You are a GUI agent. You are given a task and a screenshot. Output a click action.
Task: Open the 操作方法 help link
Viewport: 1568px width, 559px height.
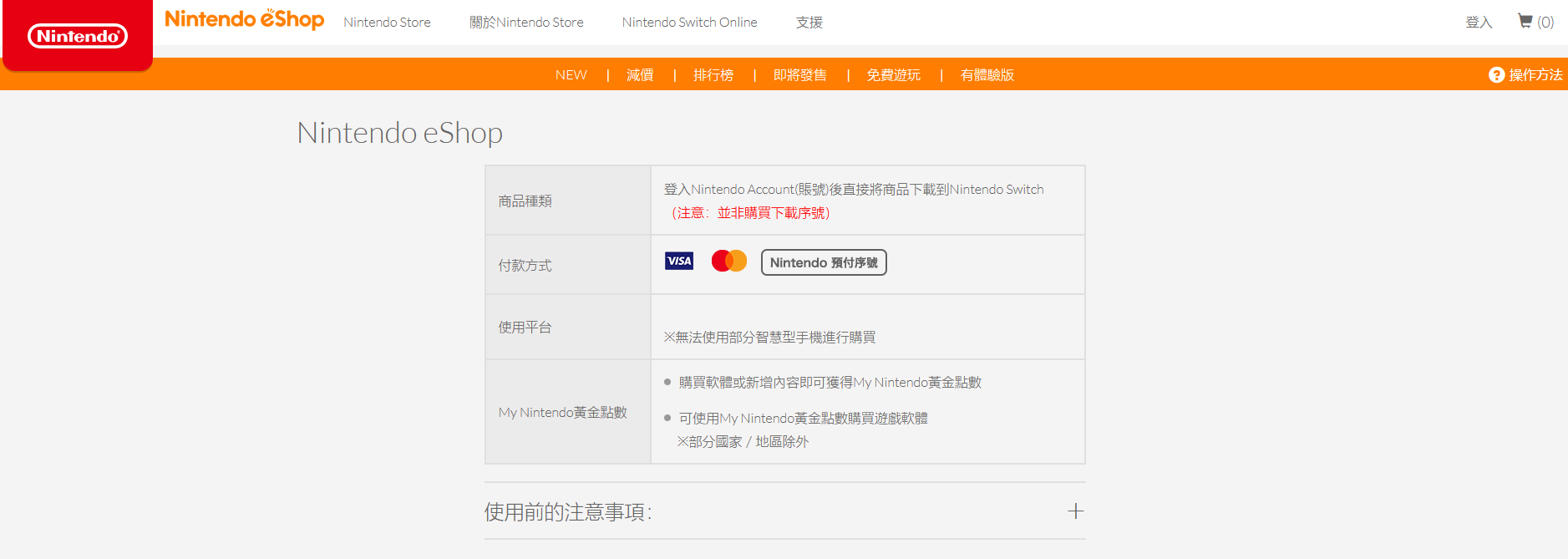click(1535, 75)
